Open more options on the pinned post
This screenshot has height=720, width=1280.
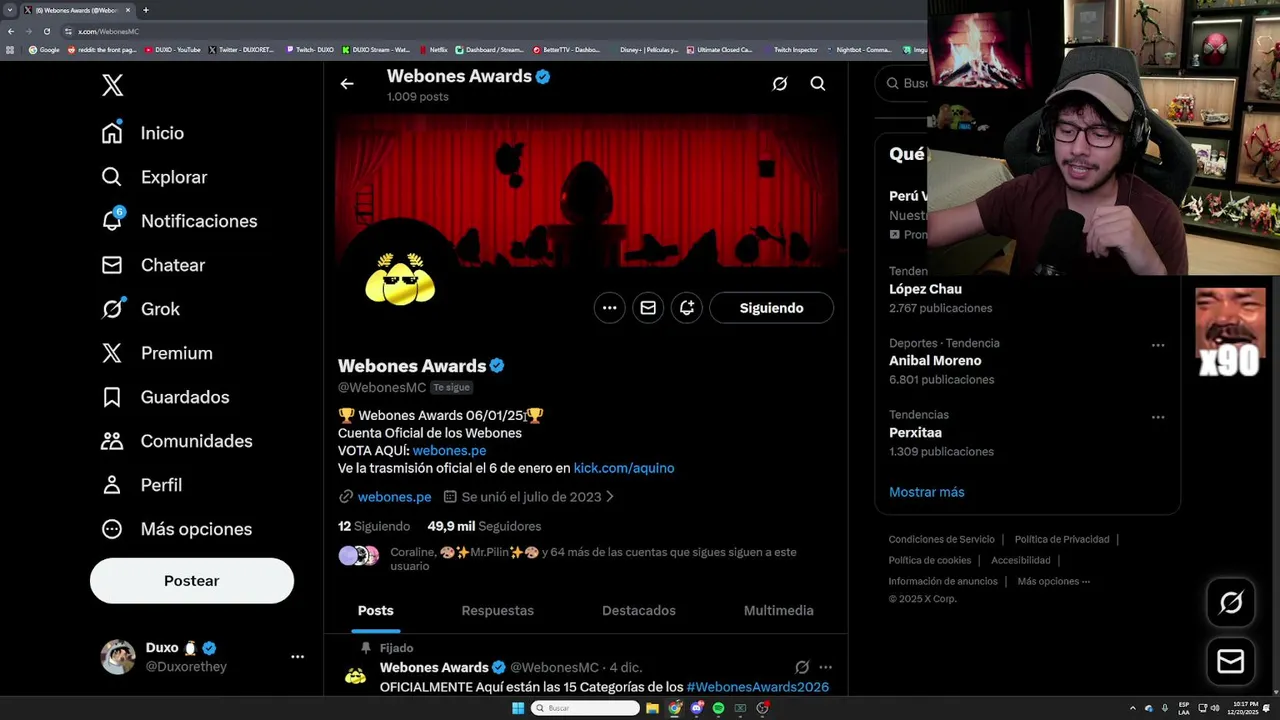(x=826, y=667)
